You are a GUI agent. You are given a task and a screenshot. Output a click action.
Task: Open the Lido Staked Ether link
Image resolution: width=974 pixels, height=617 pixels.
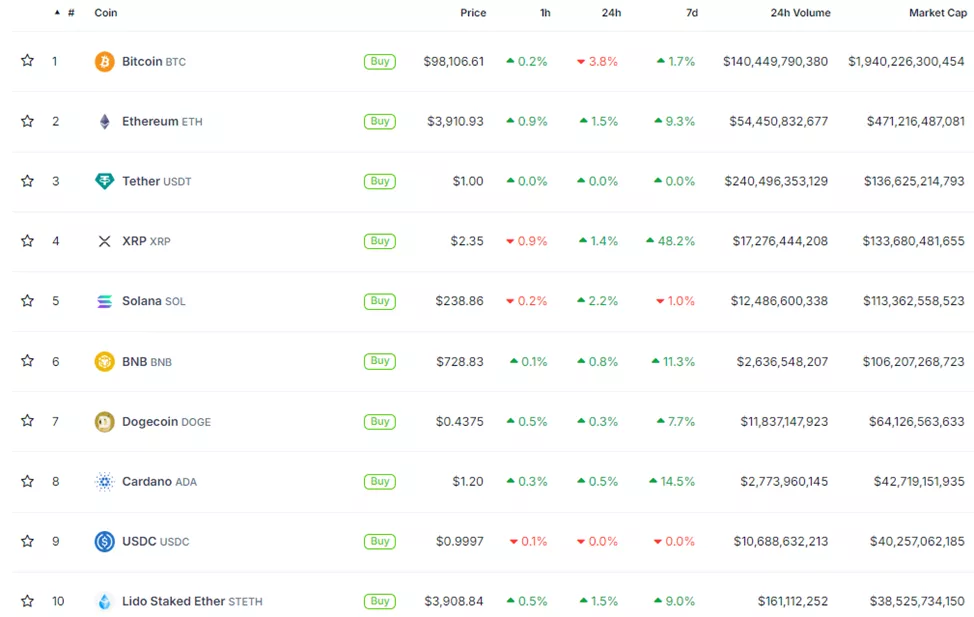tap(174, 602)
